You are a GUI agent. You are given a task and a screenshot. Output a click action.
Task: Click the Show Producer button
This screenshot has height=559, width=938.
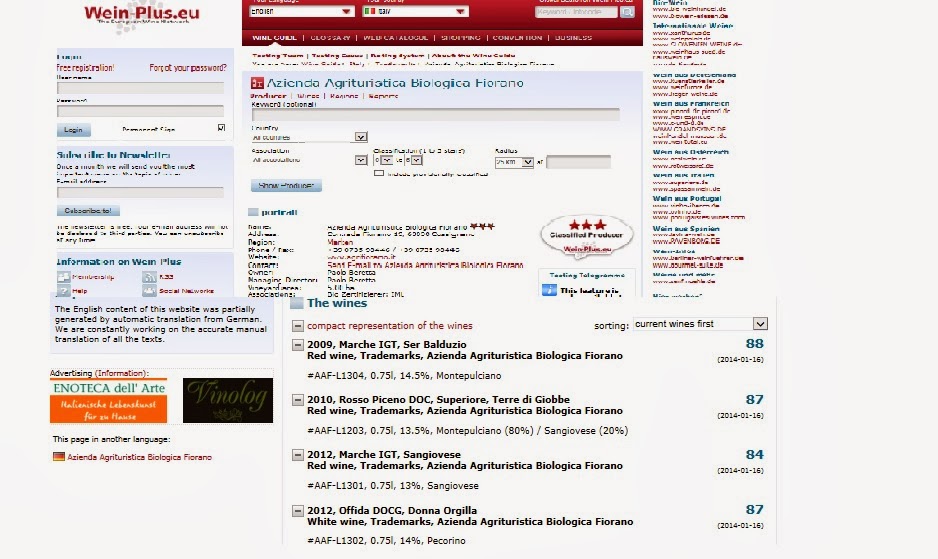[x=286, y=186]
